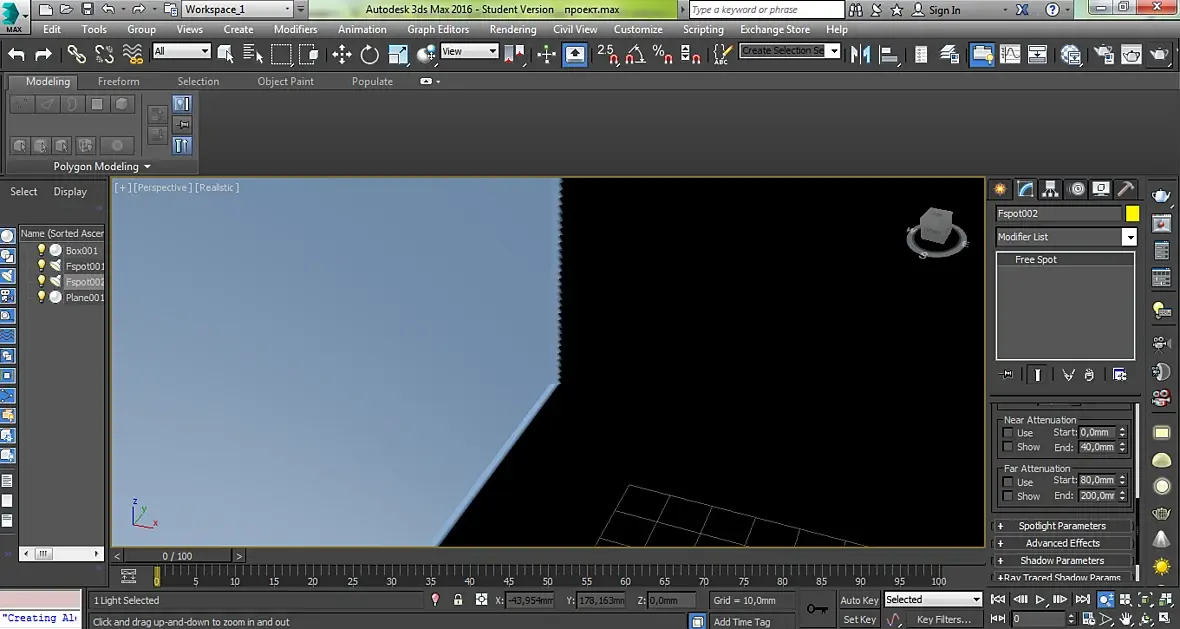This screenshot has width=1180, height=629.
Task: Open Key Filters dialog
Action: pos(943,619)
